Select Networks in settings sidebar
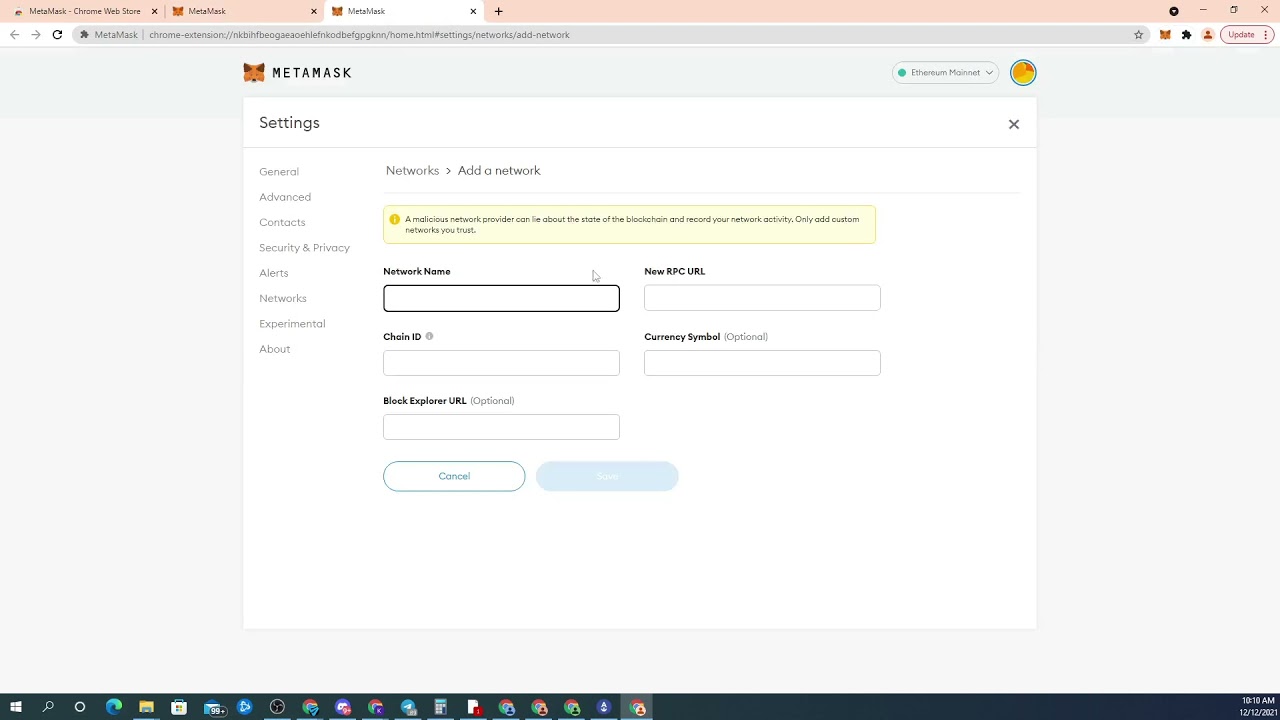Image resolution: width=1280 pixels, height=720 pixels. click(283, 298)
